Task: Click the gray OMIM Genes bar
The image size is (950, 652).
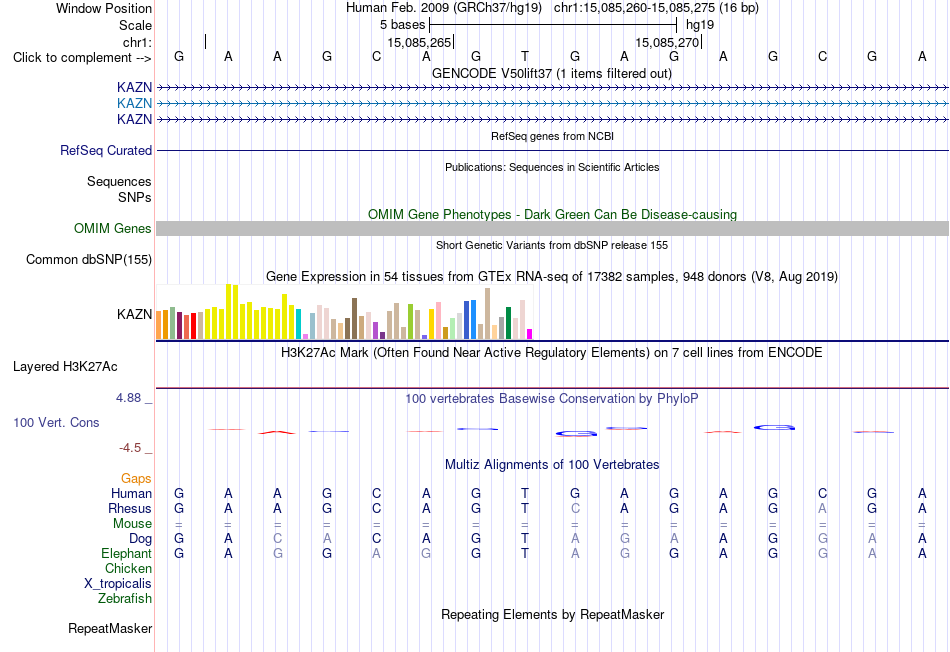Action: [553, 228]
